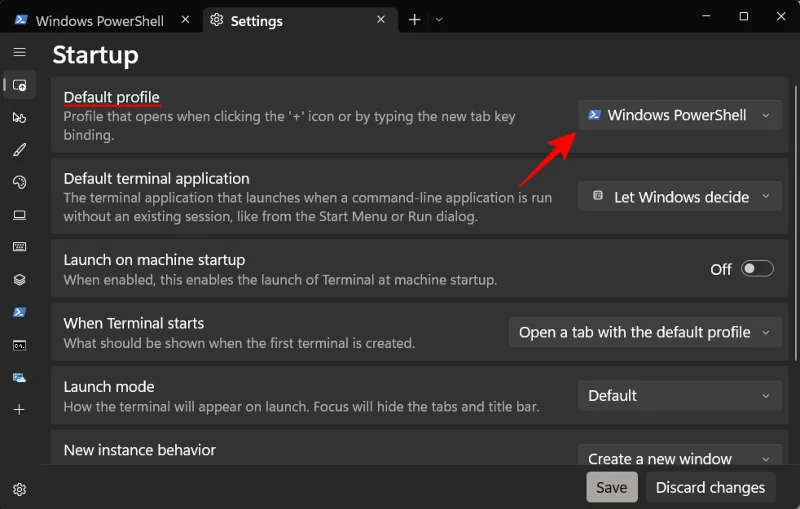The image size is (800, 509).
Task: Enable Launch on machine startup toggle
Action: (757, 269)
